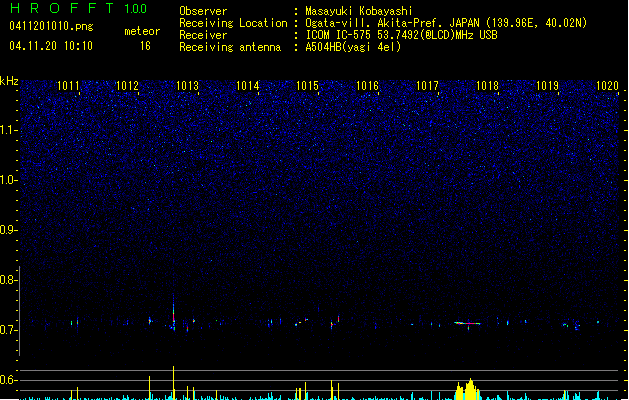The image size is (629, 400).
Task: Click the 1019 time axis label
Action: [548, 86]
